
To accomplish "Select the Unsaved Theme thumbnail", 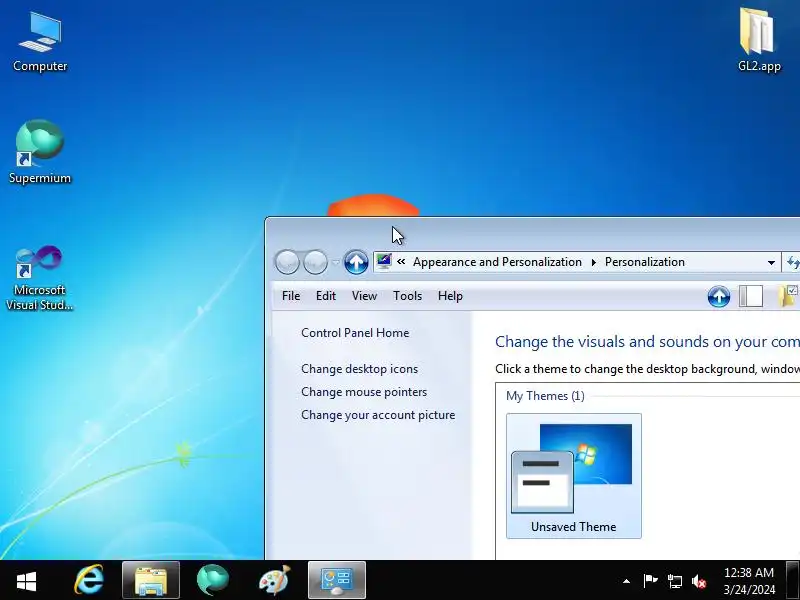I will [x=573, y=476].
